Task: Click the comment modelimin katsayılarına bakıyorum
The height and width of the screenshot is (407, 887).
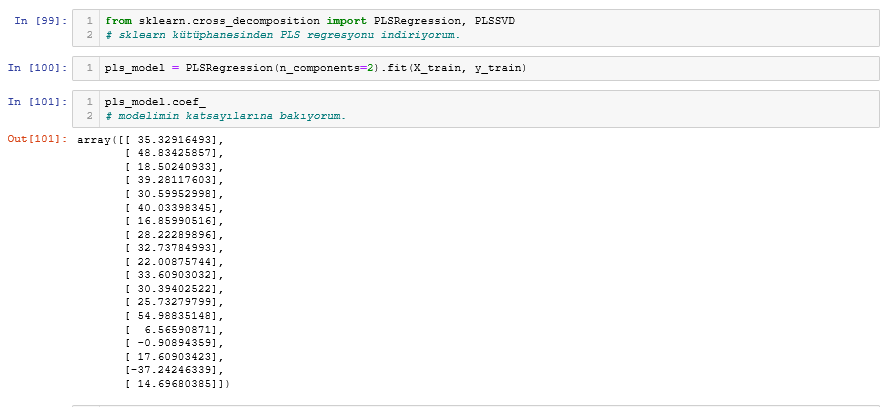Action: (x=225, y=116)
